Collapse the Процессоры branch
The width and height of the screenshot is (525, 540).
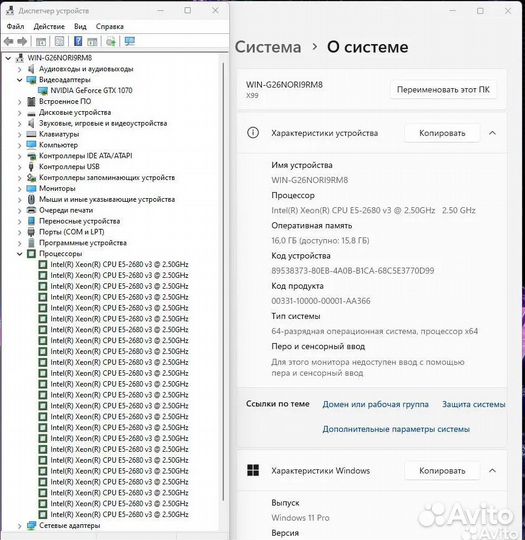point(20,254)
